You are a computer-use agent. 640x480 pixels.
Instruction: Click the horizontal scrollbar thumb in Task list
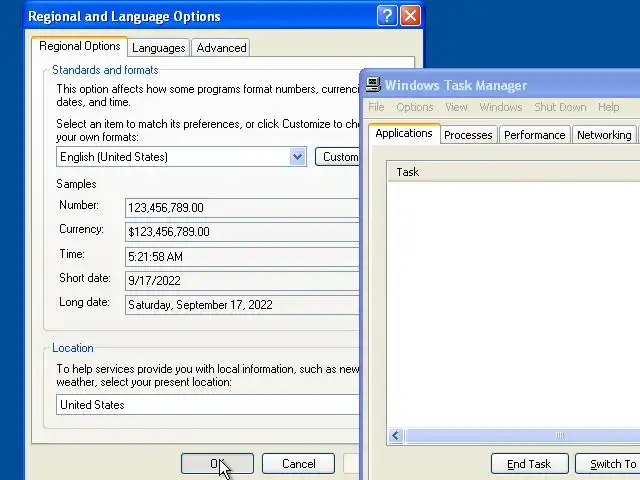click(x=522, y=436)
